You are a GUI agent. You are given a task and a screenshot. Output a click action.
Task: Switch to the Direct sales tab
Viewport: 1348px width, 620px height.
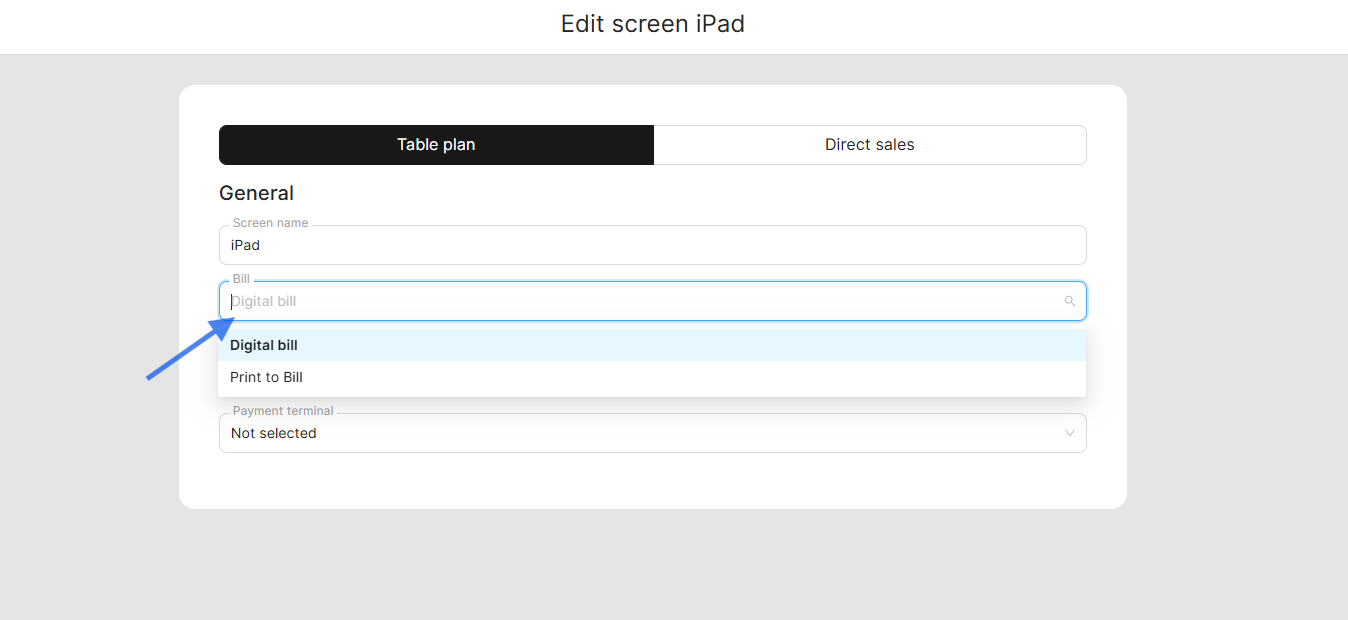(869, 145)
